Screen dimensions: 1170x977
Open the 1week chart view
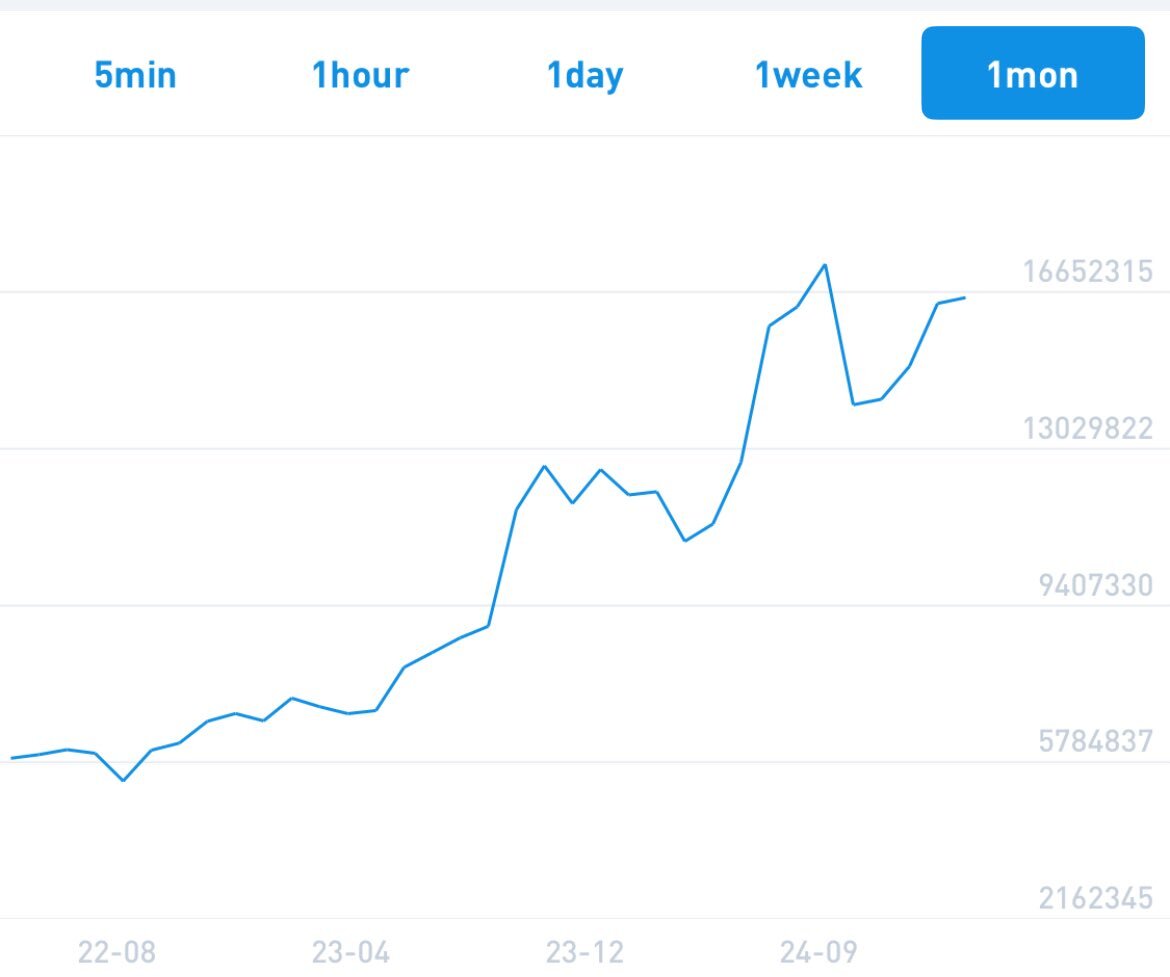pyautogui.click(x=808, y=75)
